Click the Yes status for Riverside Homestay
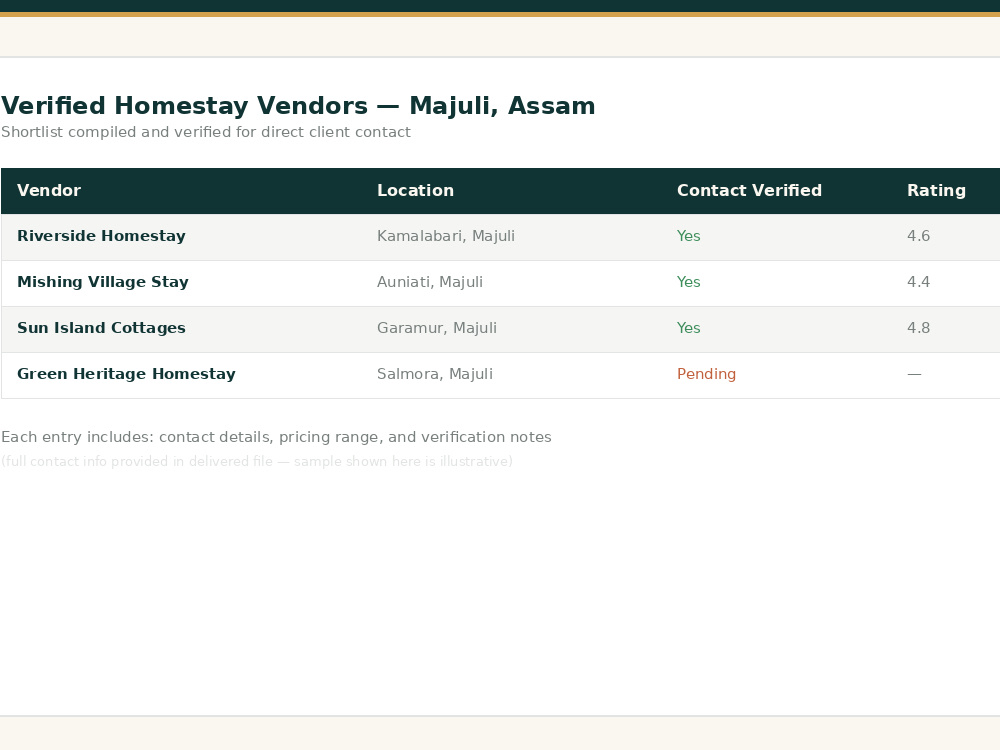Screen dimensions: 1000x750 [689, 236]
